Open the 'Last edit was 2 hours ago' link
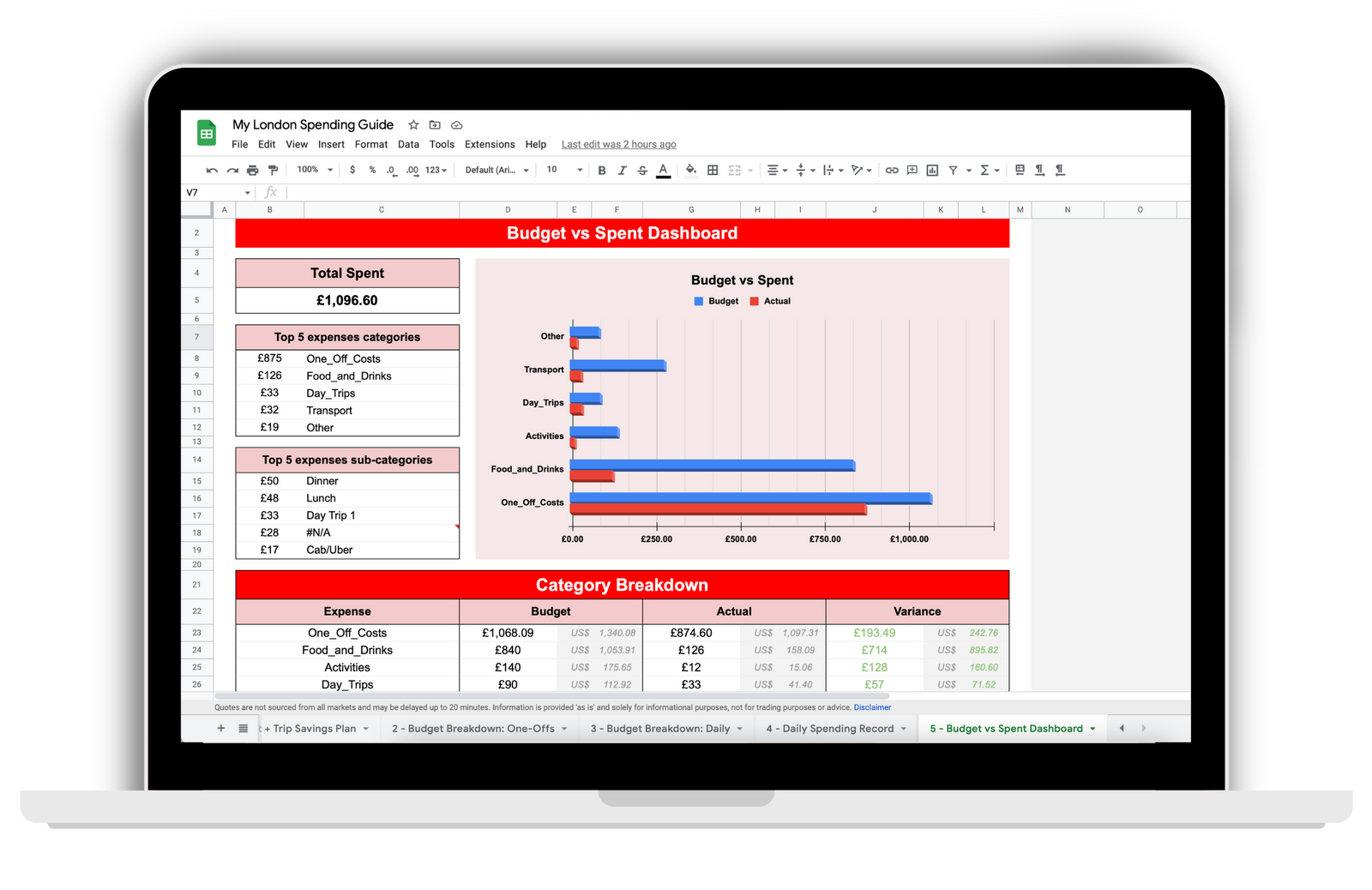1372x890 pixels. tap(618, 145)
